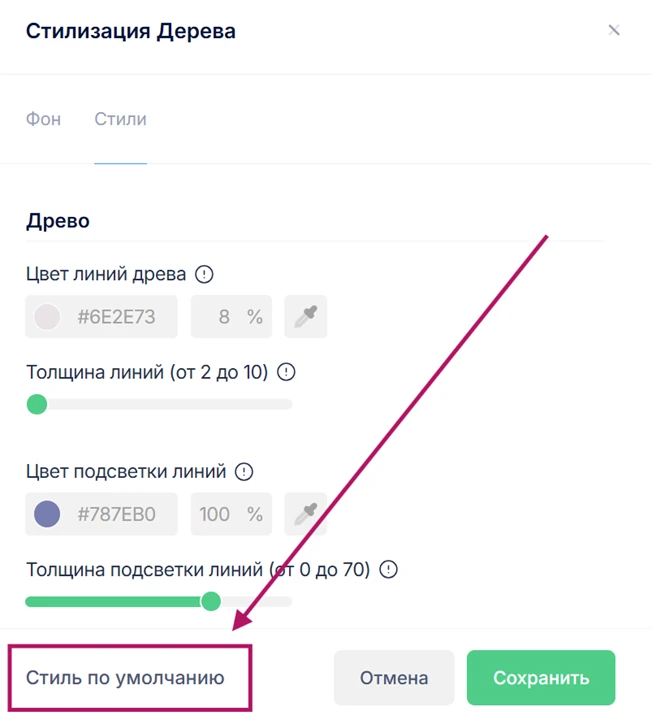Click the purple highlight color swatch
652x720 pixels.
click(x=47, y=515)
